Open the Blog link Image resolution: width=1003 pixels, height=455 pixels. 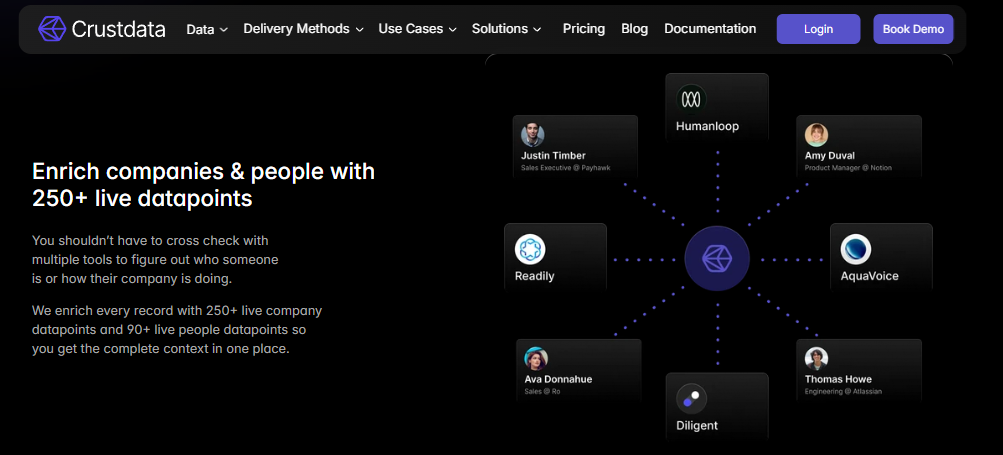(635, 29)
